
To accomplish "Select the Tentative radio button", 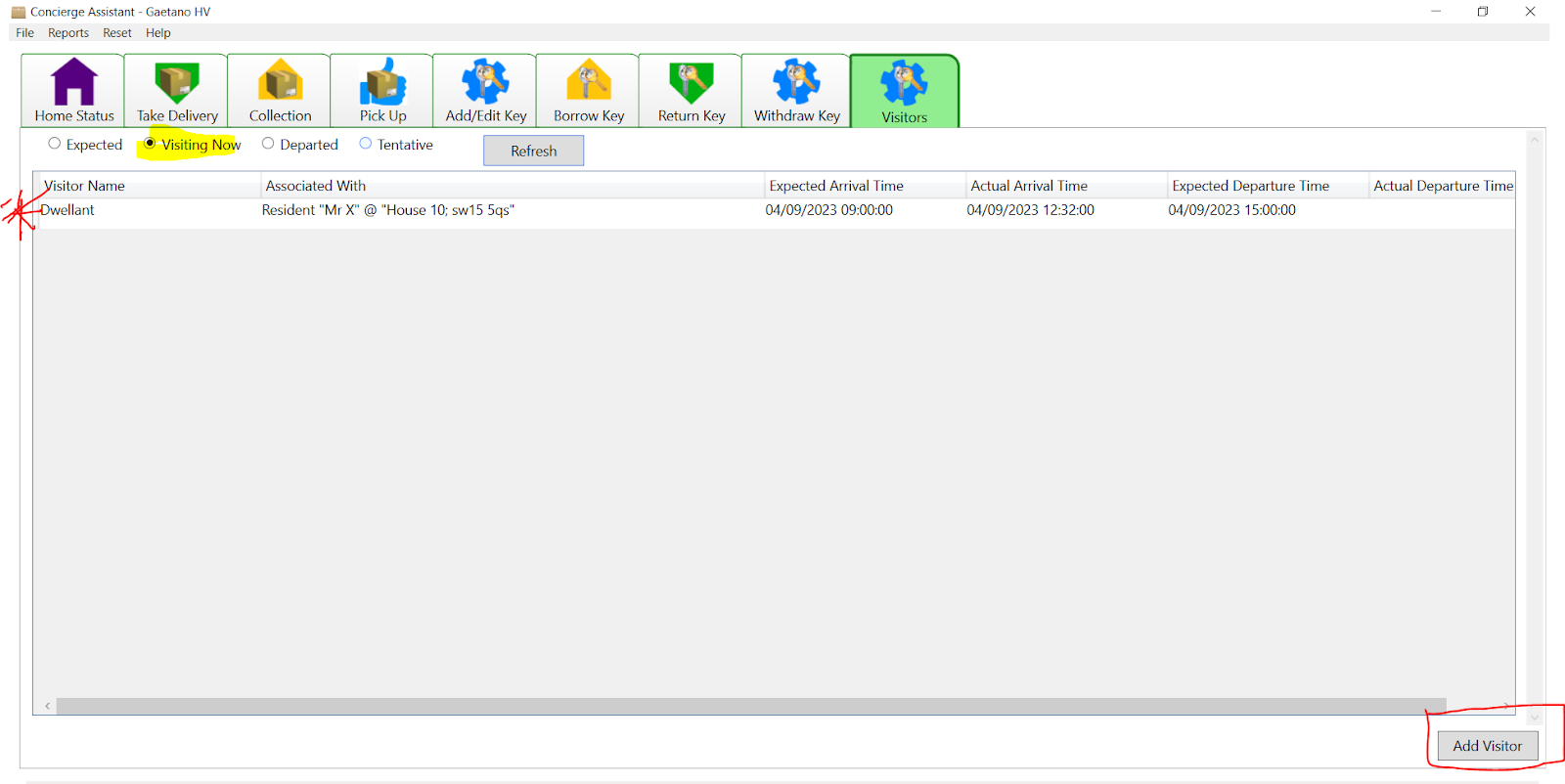I will tap(366, 144).
